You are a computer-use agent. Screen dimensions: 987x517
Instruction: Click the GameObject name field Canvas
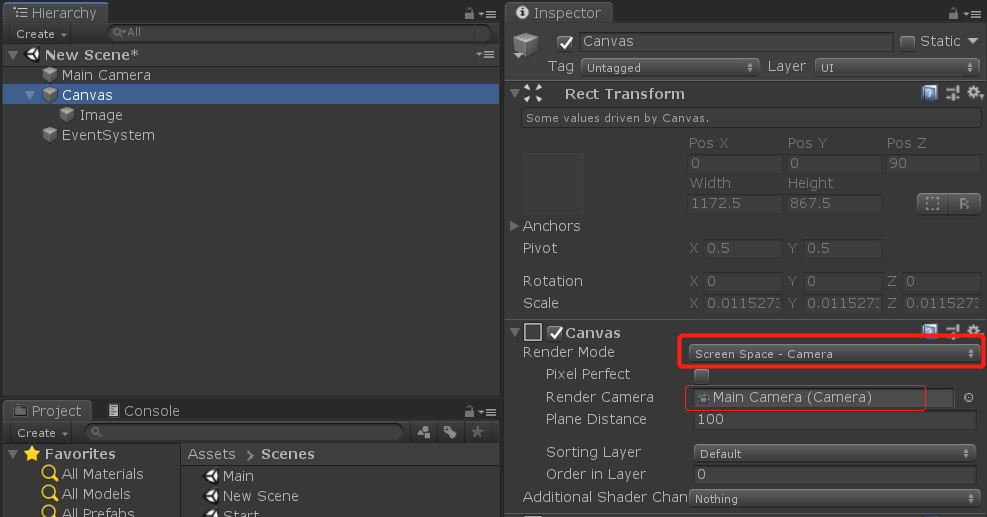click(735, 42)
